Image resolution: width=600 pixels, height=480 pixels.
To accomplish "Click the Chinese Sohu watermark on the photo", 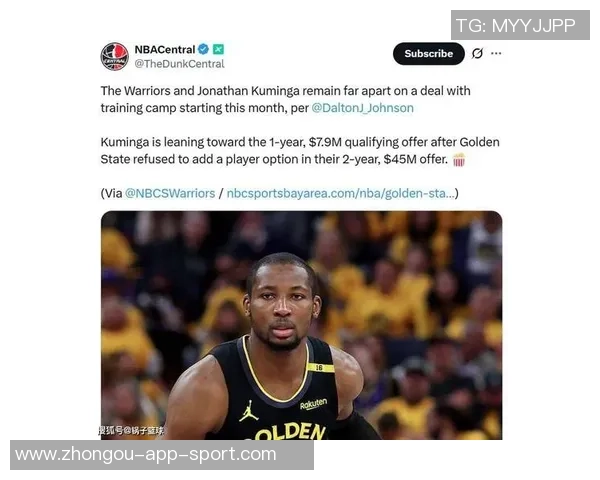I will tap(131, 431).
